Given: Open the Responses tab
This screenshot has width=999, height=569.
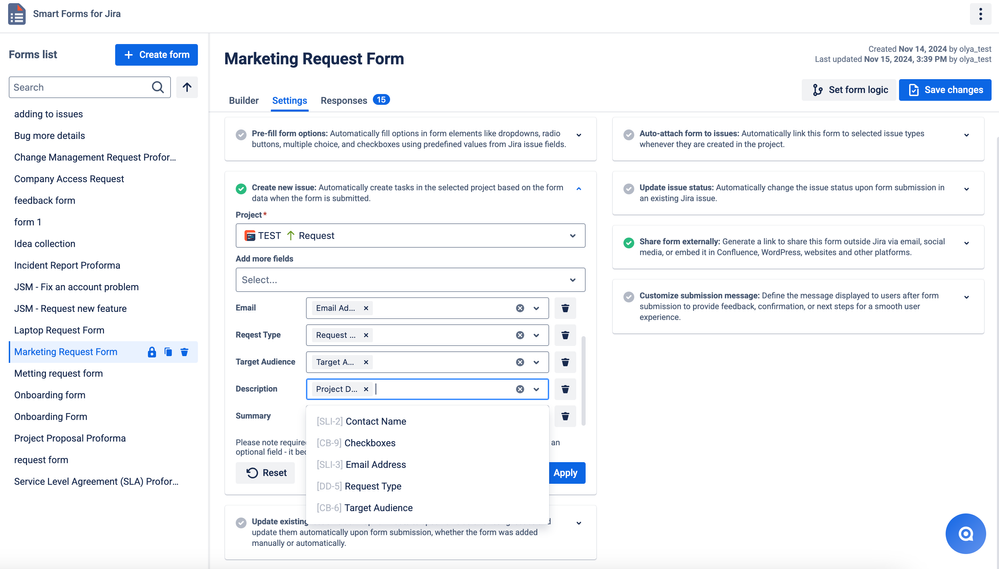Looking at the screenshot, I should (x=354, y=101).
